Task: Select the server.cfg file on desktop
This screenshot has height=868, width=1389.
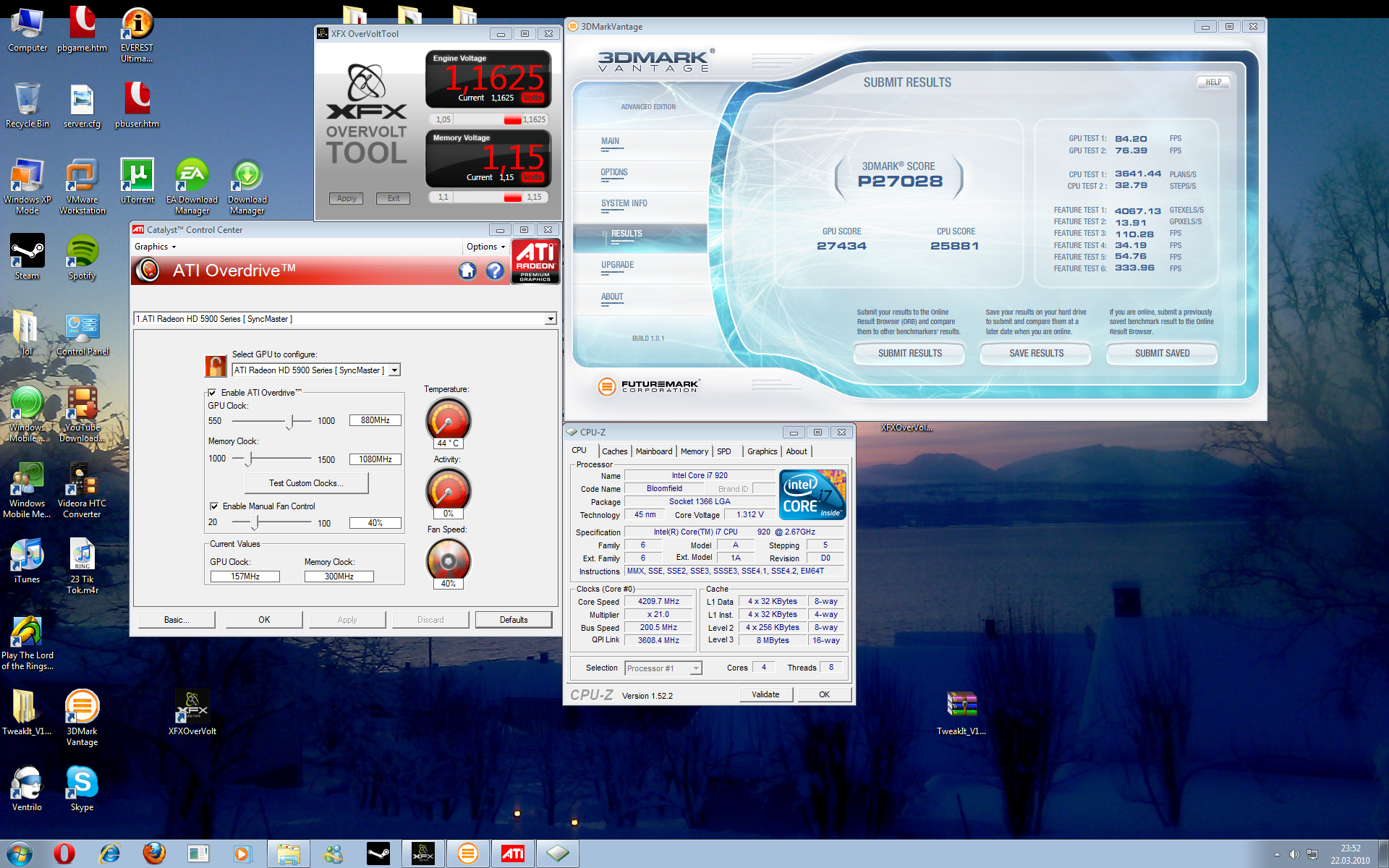Action: point(82,106)
